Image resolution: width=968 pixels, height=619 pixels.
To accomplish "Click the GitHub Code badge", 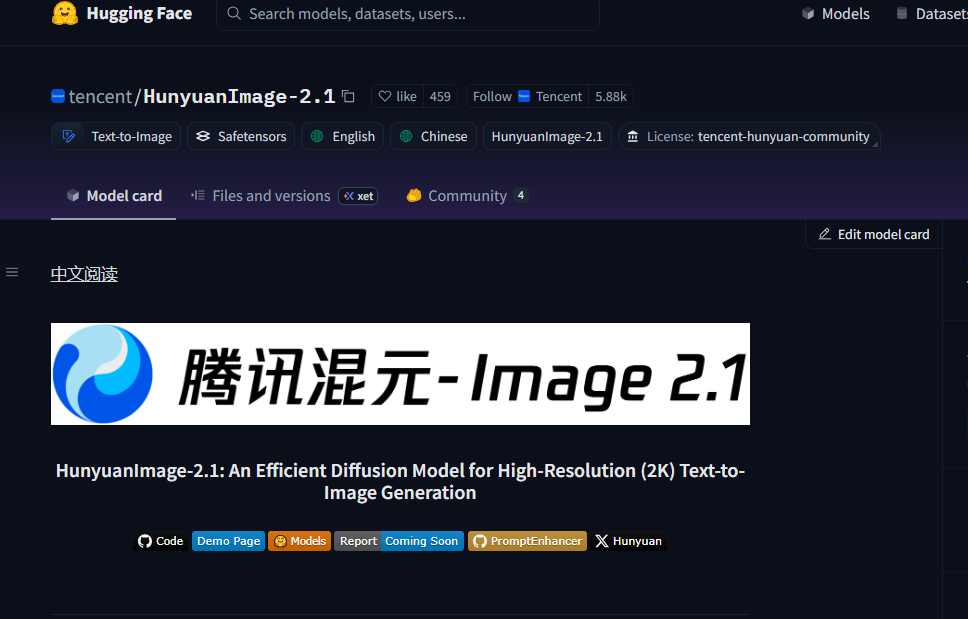I will (x=160, y=541).
